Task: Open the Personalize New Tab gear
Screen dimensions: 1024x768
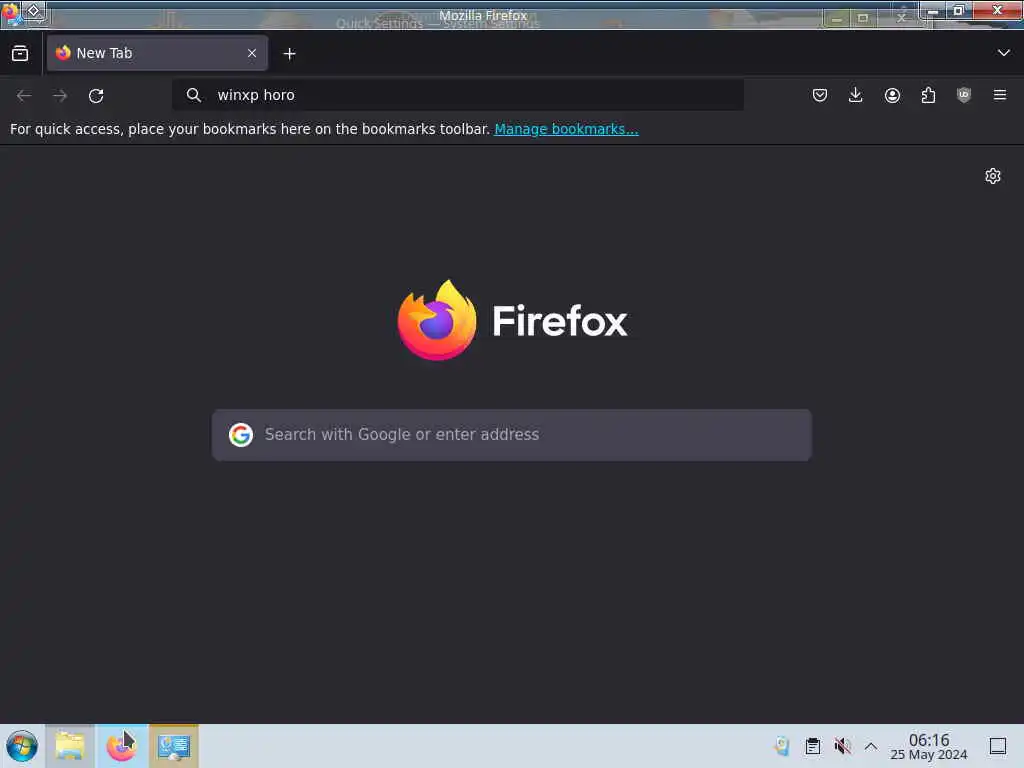Action: click(x=993, y=176)
